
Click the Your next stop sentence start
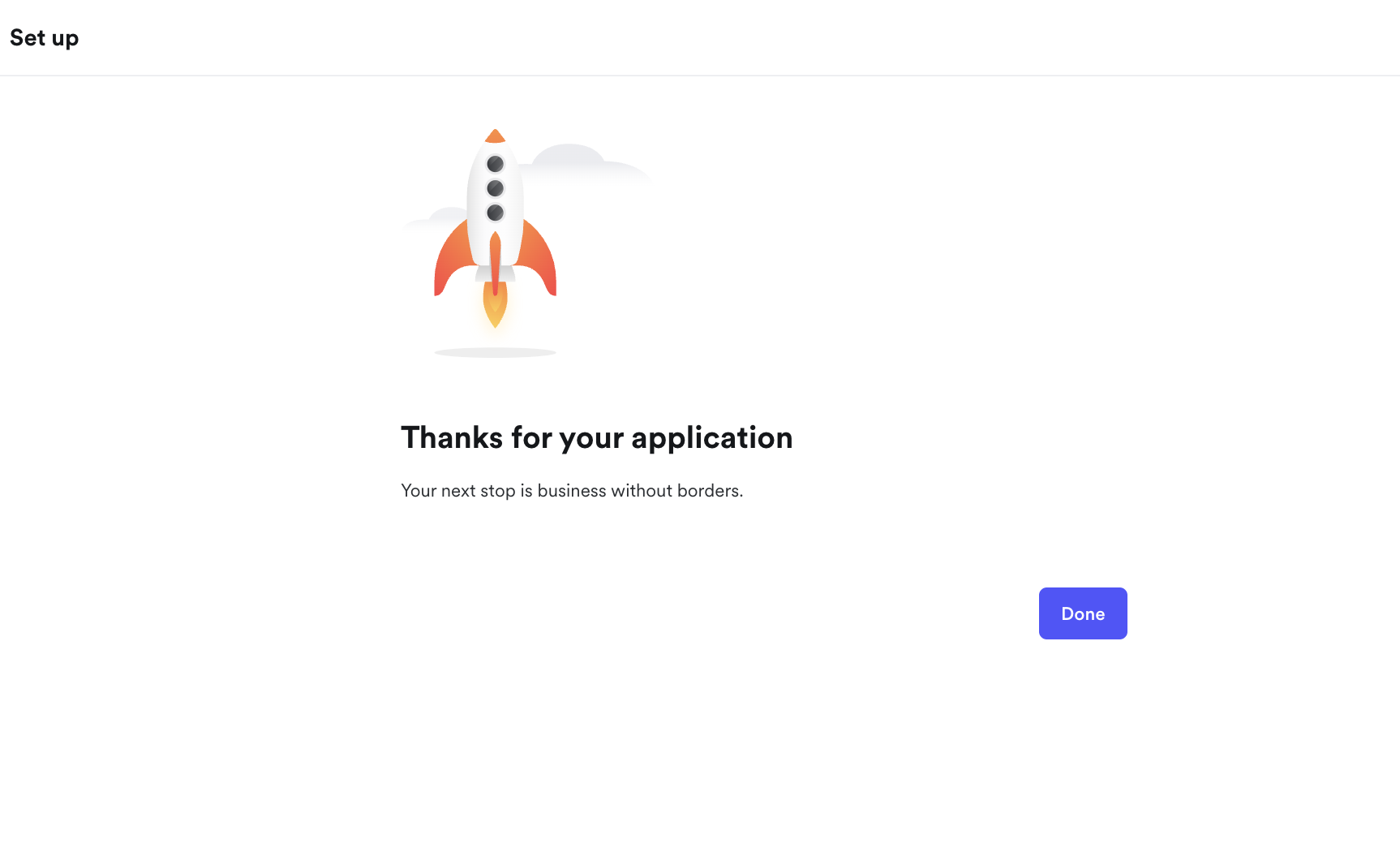458,491
